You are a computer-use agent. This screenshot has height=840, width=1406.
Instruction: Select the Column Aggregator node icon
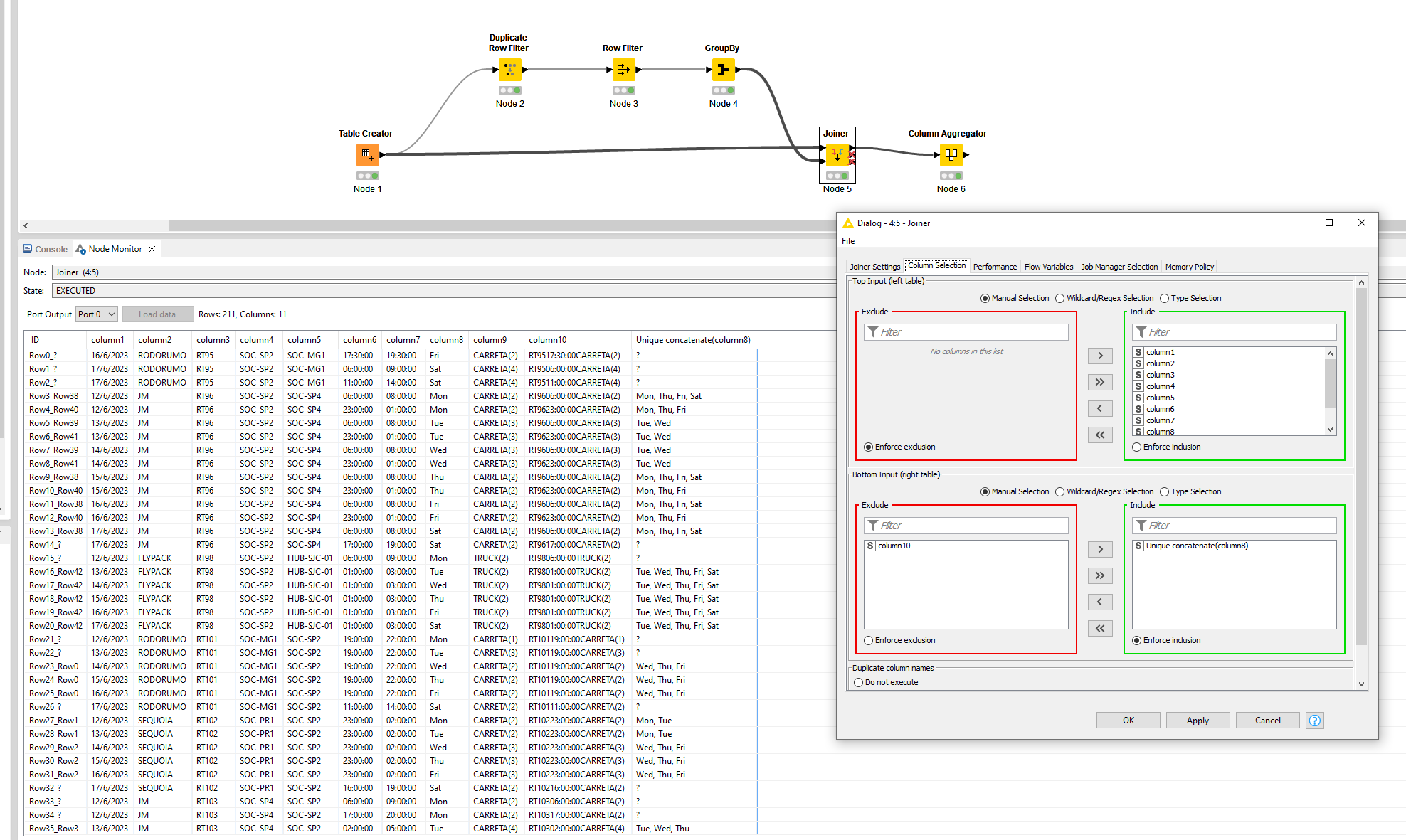(x=951, y=154)
